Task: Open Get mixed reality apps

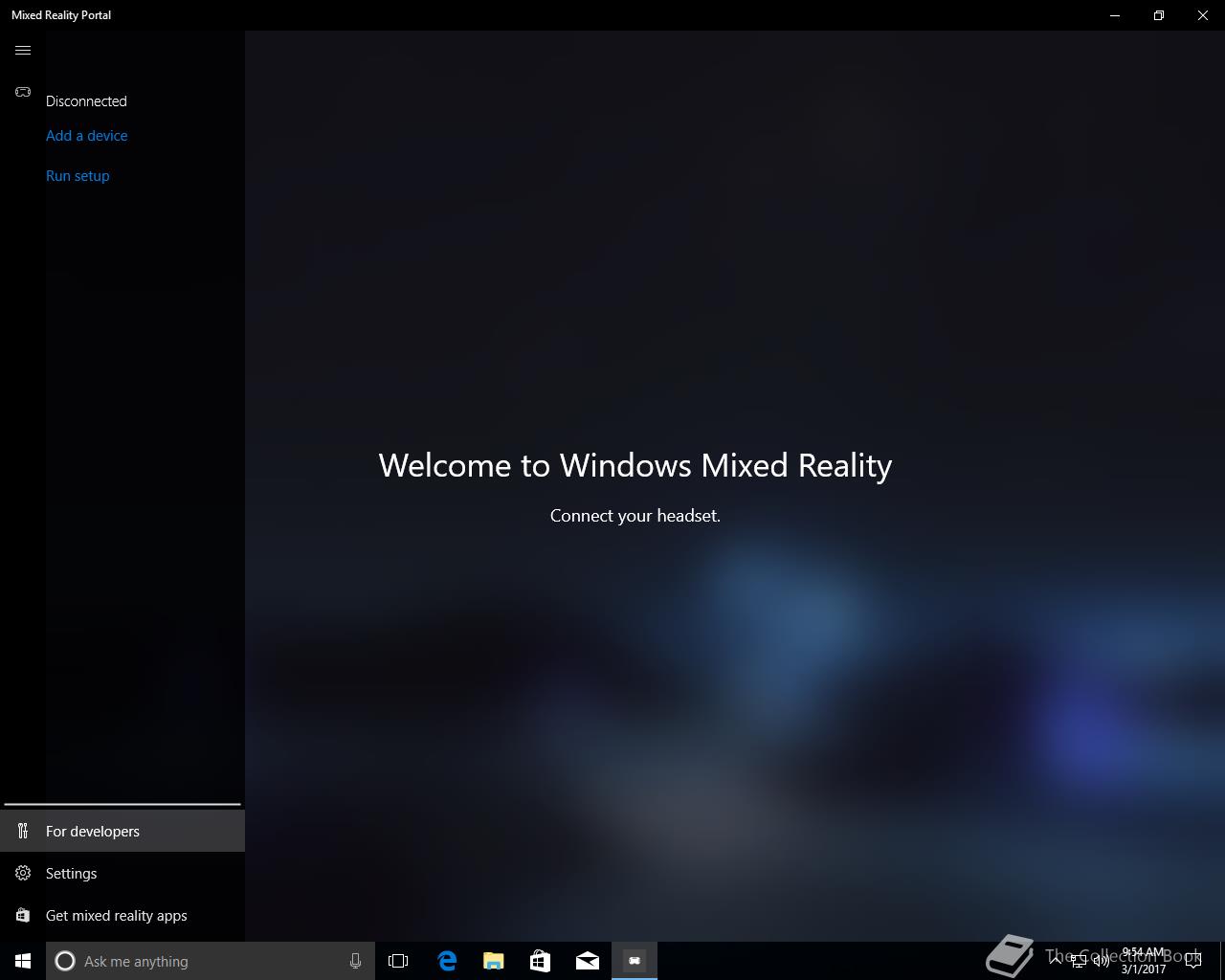Action: (x=122, y=915)
